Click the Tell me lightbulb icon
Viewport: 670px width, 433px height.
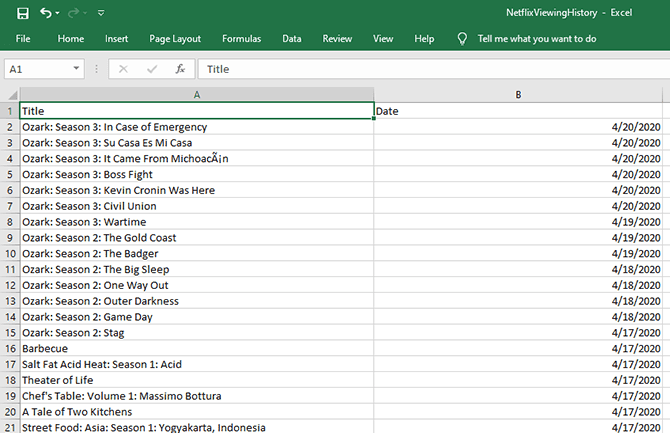462,38
